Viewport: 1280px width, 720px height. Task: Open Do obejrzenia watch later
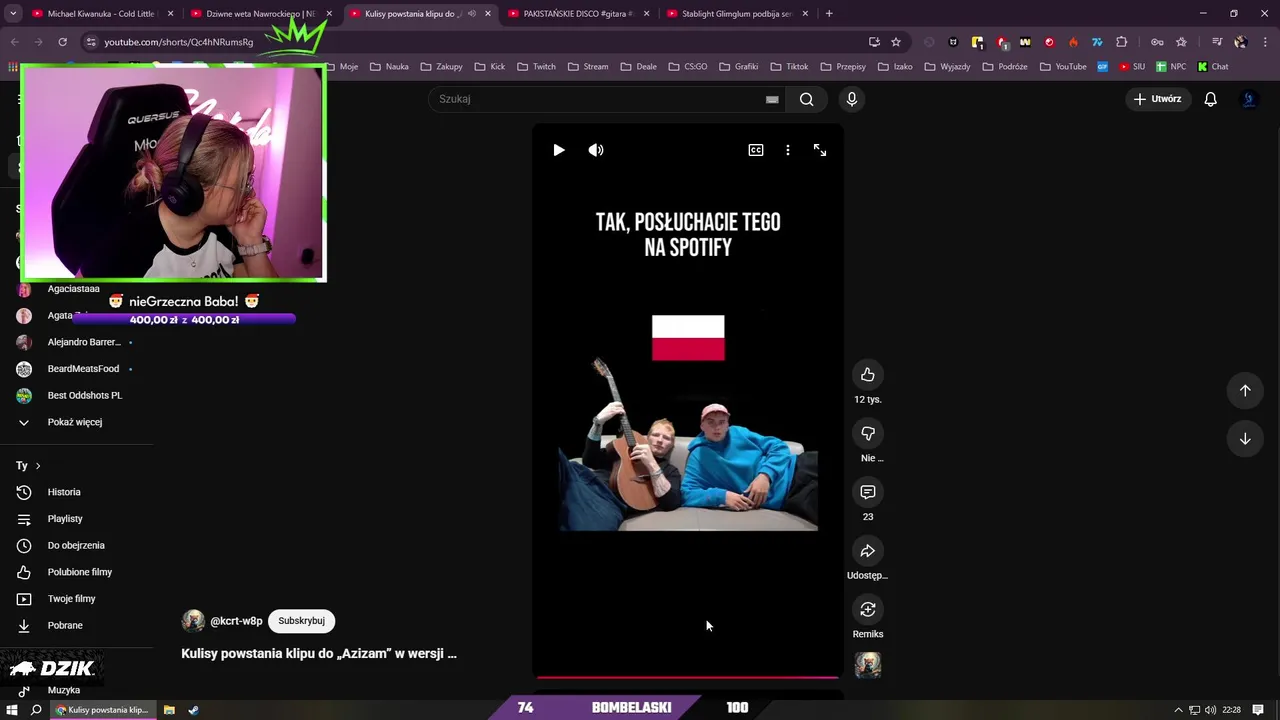[76, 545]
